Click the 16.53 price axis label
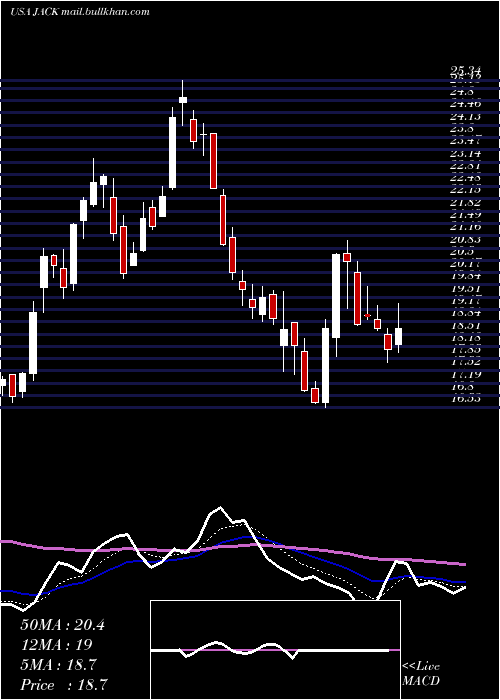The width and height of the screenshot is (500, 700). point(465,399)
